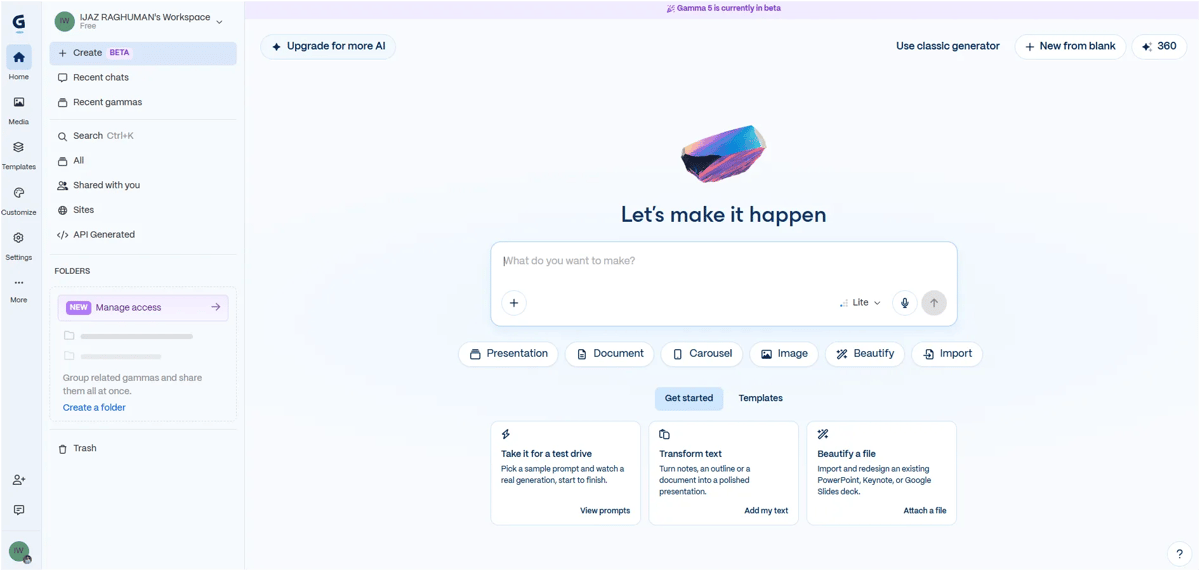
Task: Click Use classic generator link
Action: [x=948, y=47]
